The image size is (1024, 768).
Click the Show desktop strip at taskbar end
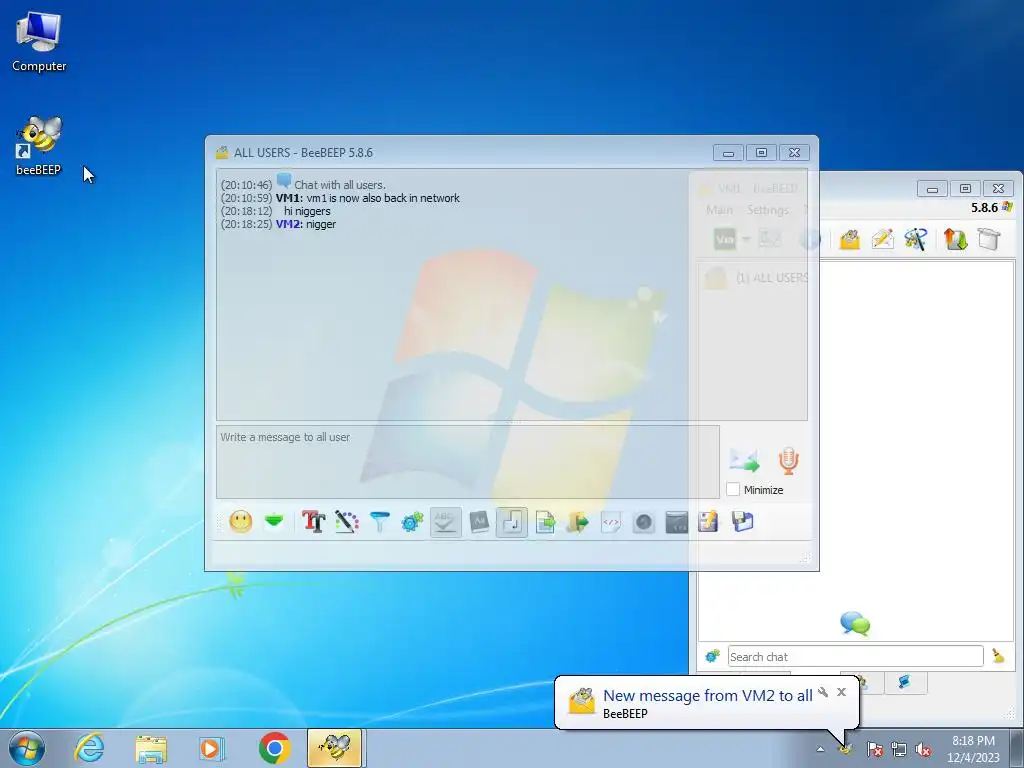(x=1017, y=748)
